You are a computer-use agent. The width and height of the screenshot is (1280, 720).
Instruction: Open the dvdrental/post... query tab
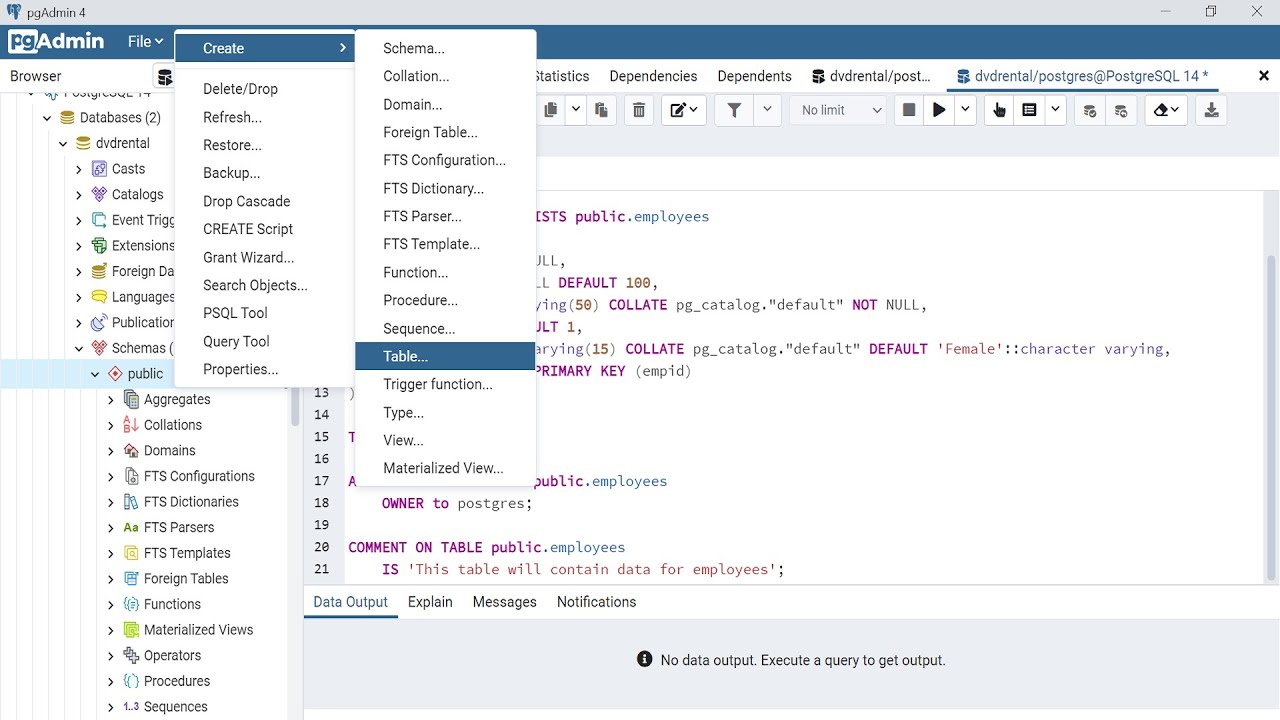pyautogui.click(x=871, y=76)
